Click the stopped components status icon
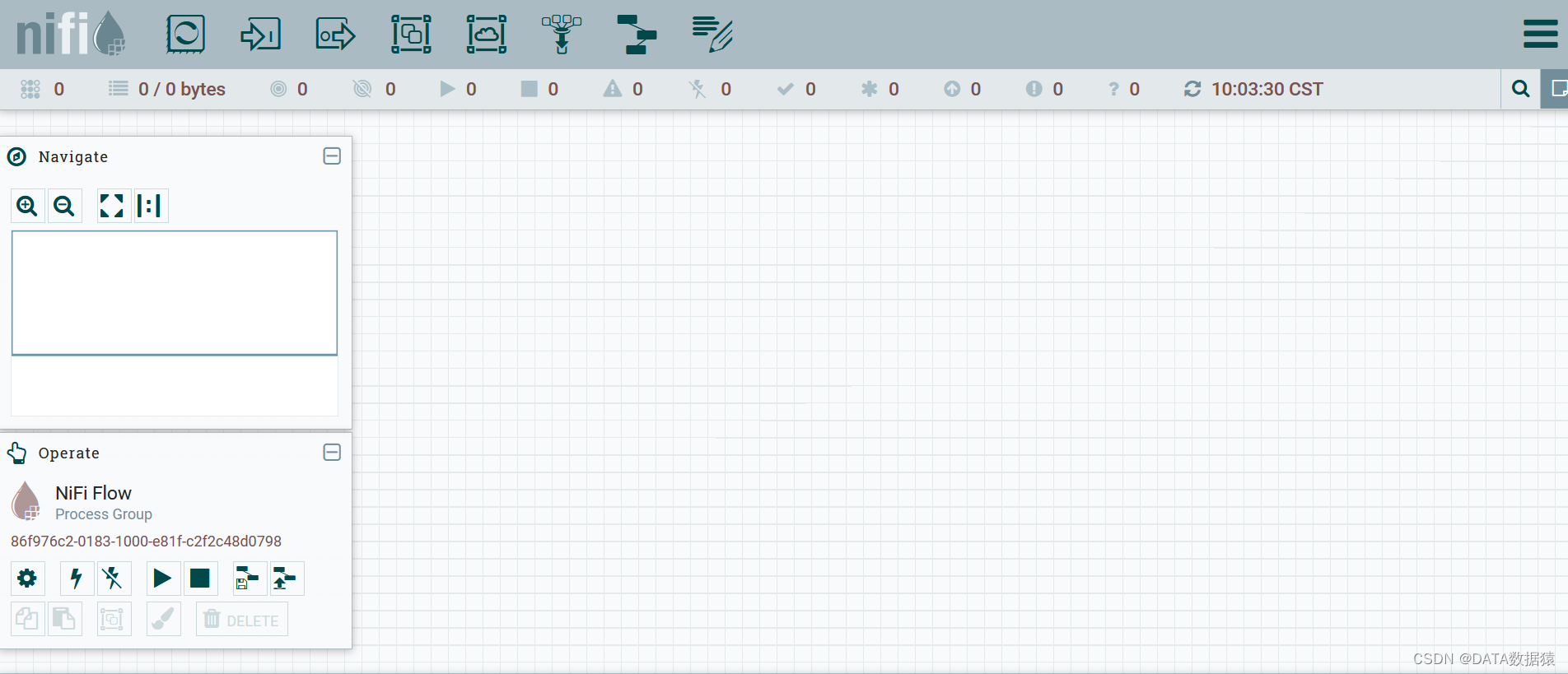The width and height of the screenshot is (1568, 674). tap(530, 89)
